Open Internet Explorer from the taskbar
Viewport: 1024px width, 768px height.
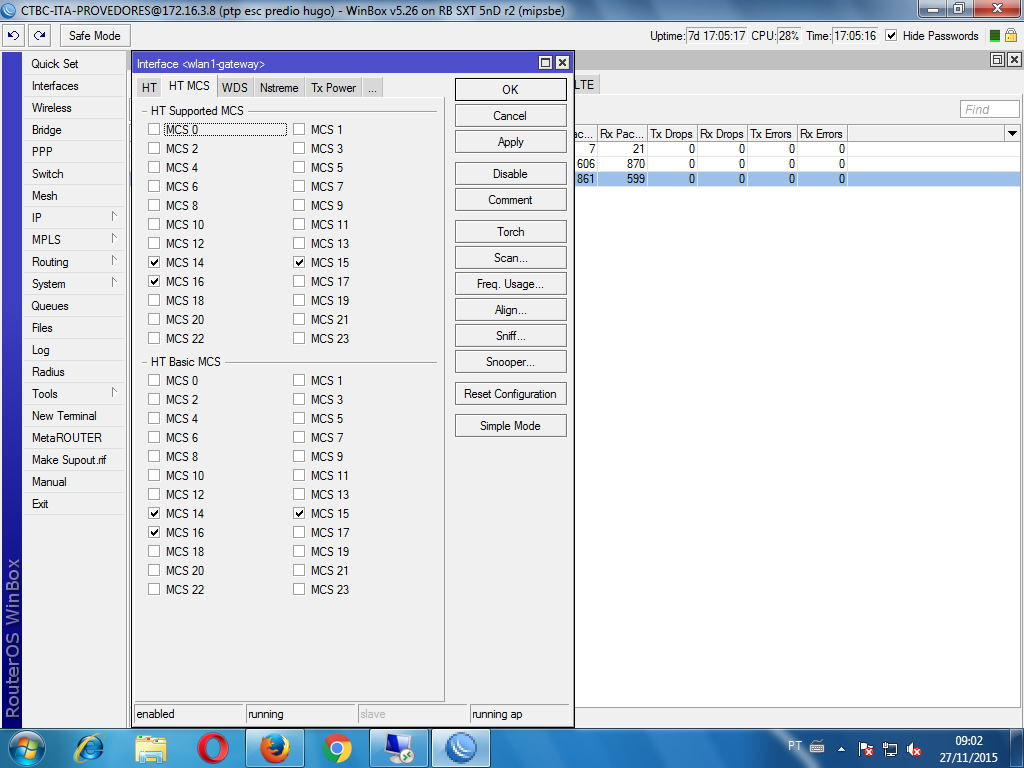coord(89,748)
